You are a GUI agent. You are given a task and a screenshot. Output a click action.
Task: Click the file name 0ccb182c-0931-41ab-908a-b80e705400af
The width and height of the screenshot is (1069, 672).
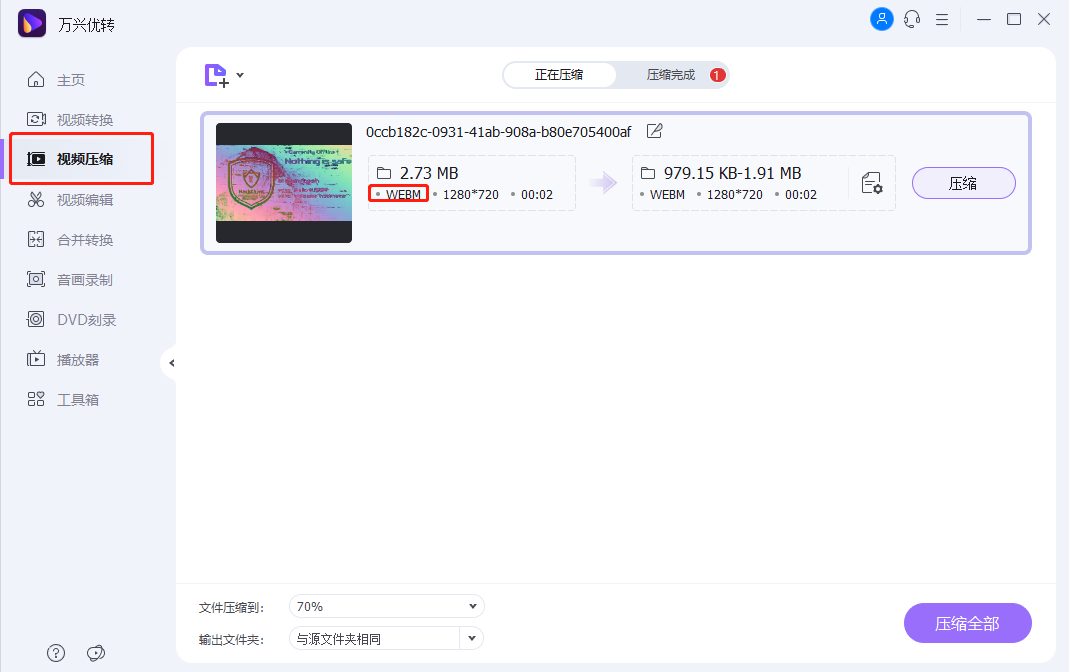pos(498,132)
